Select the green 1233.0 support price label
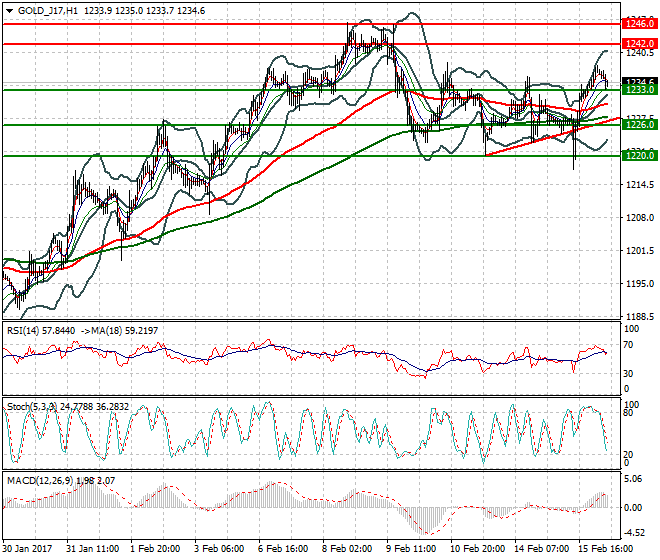 pyautogui.click(x=640, y=90)
